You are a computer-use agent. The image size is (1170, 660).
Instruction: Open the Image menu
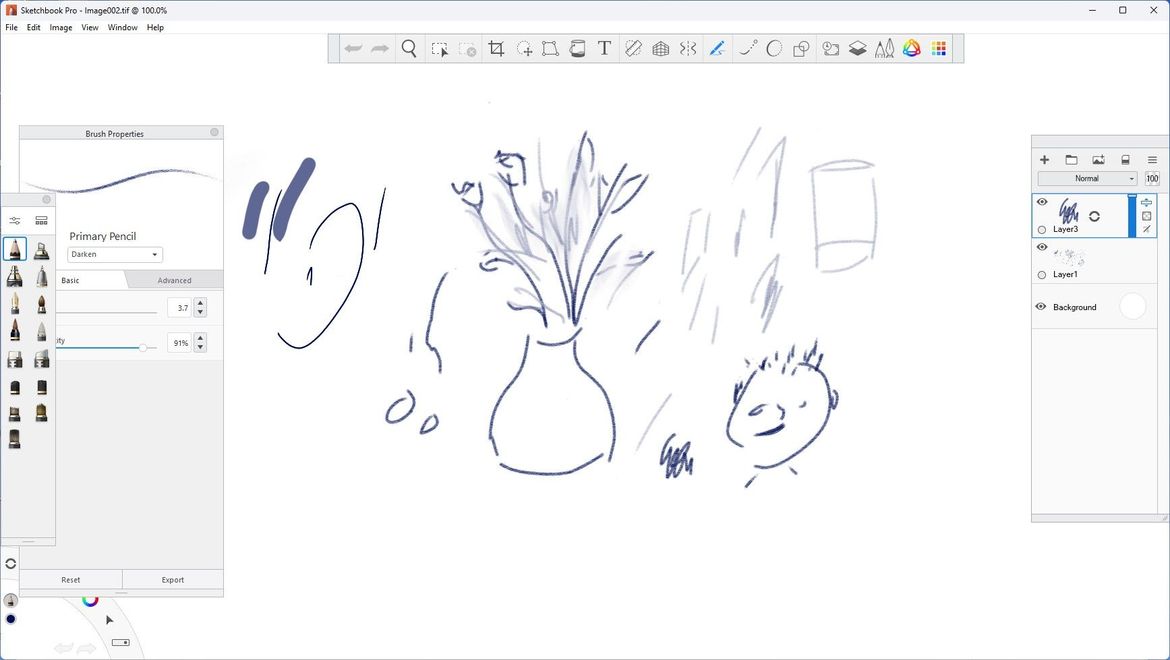[60, 27]
